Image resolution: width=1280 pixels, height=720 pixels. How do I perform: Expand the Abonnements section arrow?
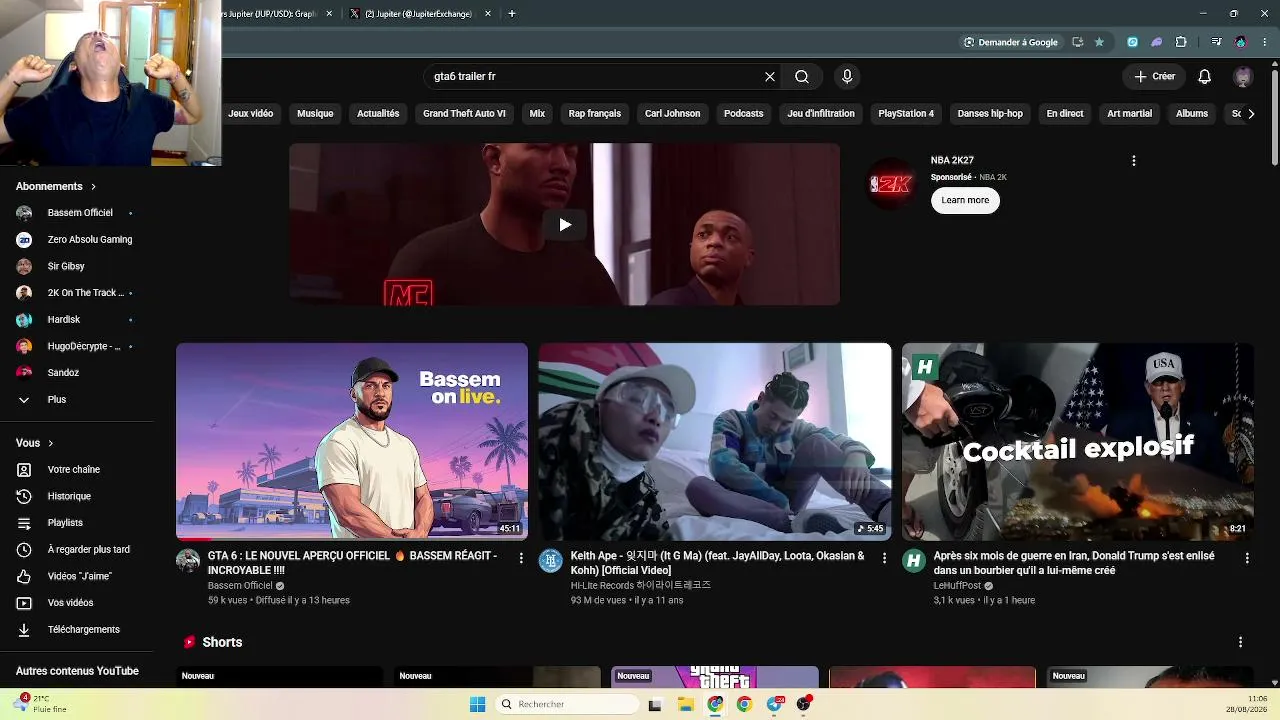coord(94,187)
